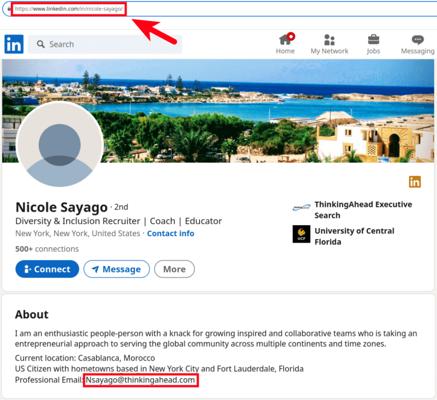Open the More options dropdown
This screenshot has height=400, width=437.
click(x=174, y=269)
